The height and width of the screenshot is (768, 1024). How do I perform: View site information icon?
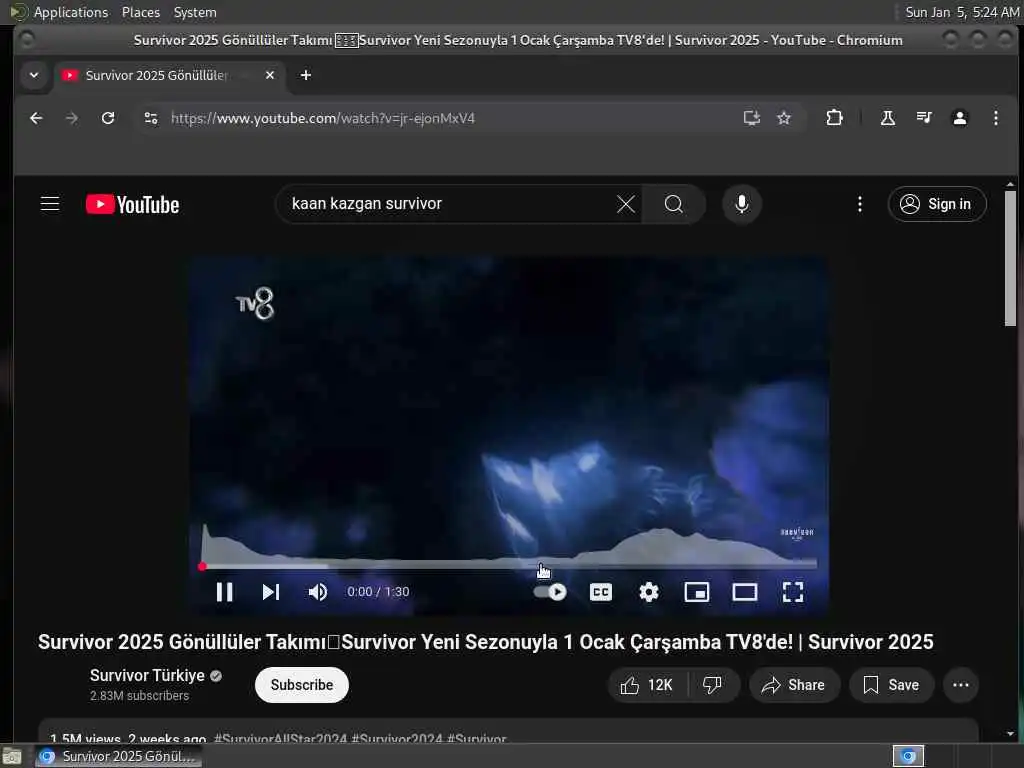click(x=151, y=118)
